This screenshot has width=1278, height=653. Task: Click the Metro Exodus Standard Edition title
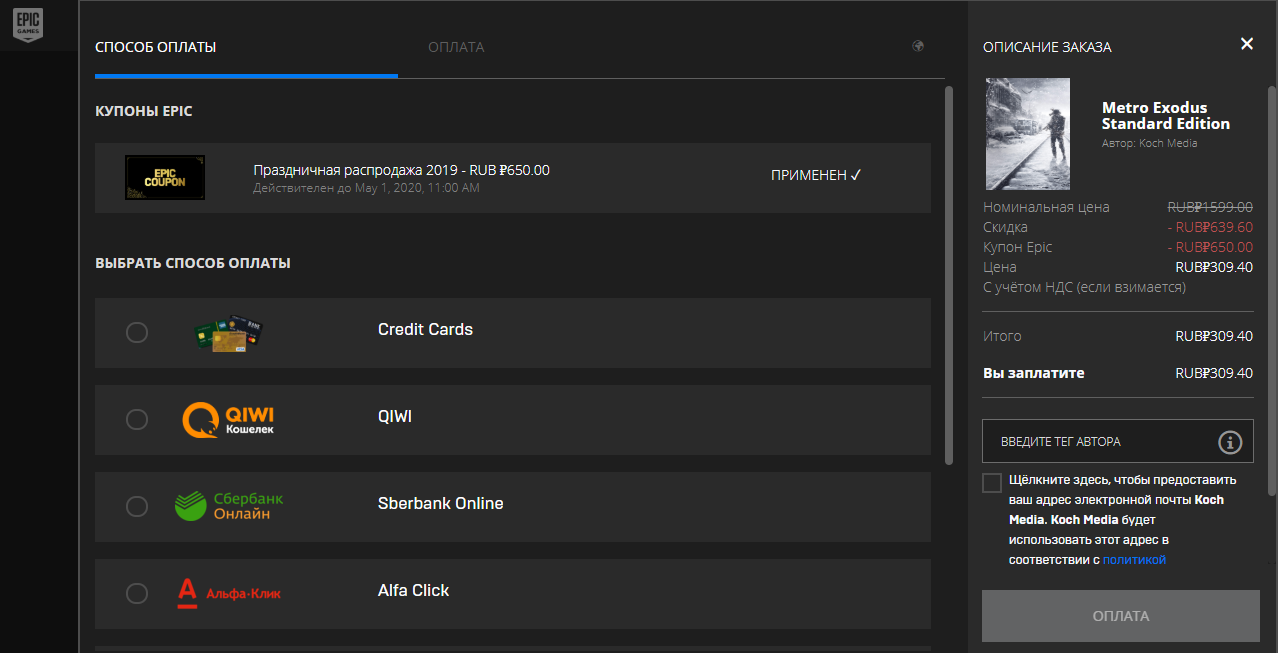pyautogui.click(x=1166, y=115)
